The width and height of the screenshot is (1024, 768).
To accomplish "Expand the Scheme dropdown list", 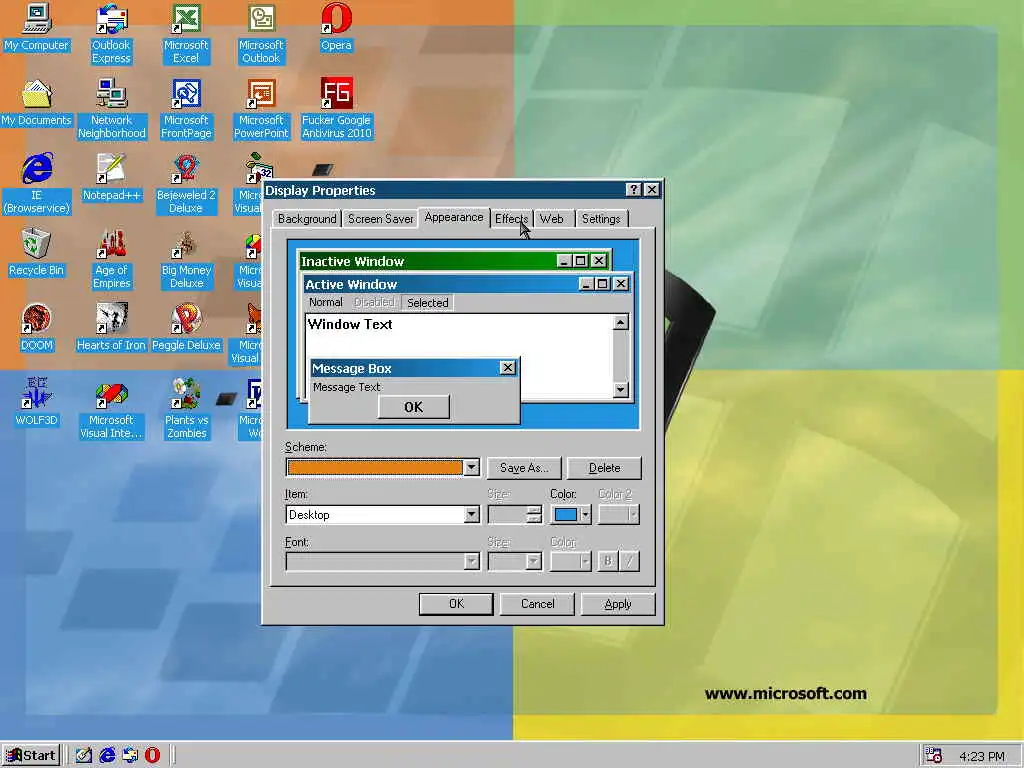I will tap(471, 468).
